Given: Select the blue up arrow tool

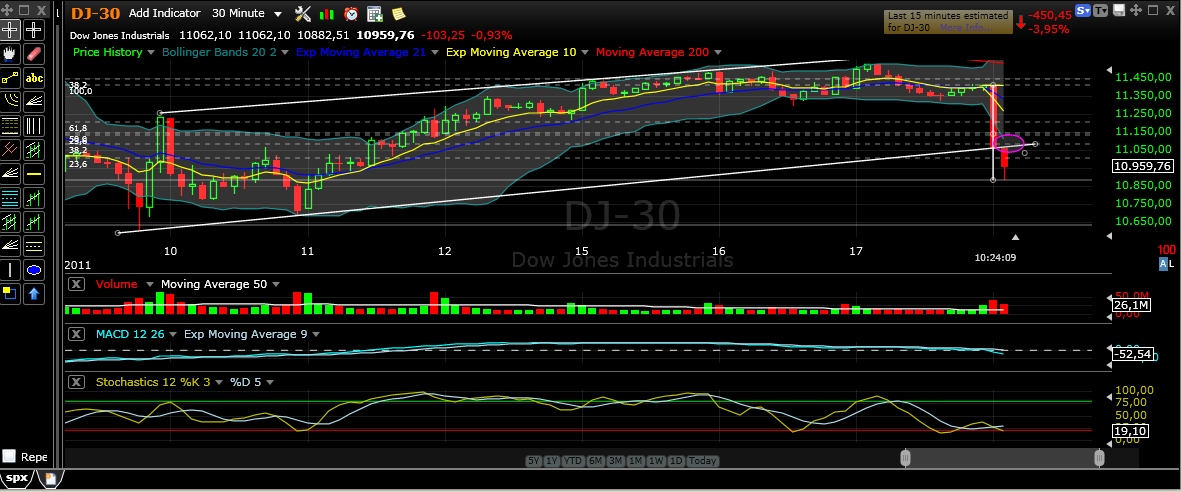Looking at the screenshot, I should (34, 293).
